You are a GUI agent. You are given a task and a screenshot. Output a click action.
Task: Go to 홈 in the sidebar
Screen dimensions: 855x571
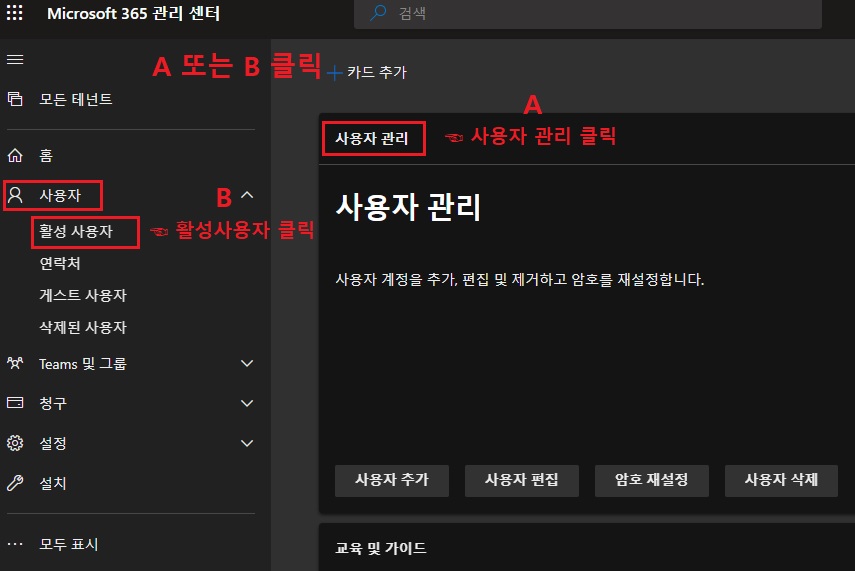(x=46, y=155)
